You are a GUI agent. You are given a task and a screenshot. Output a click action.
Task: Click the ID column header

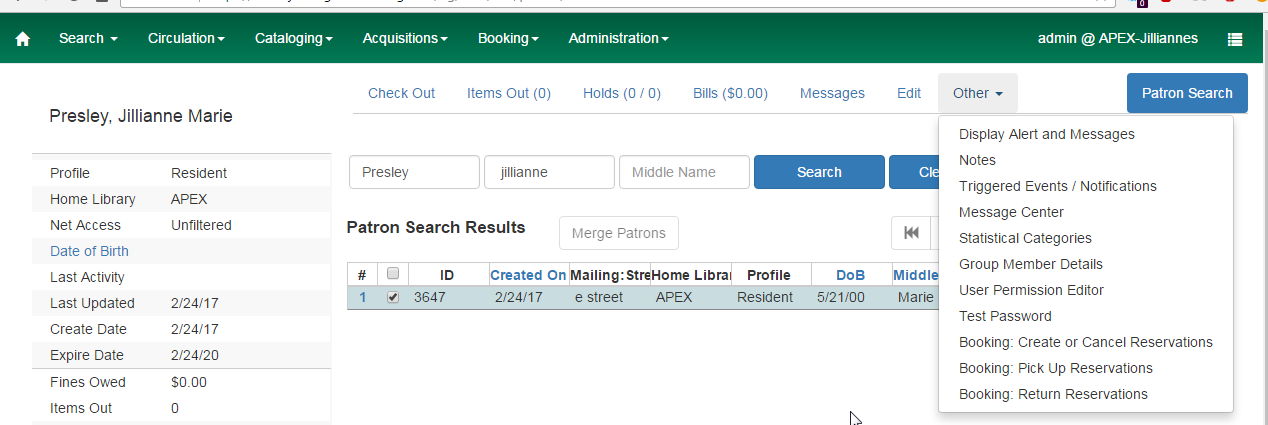[x=447, y=275]
